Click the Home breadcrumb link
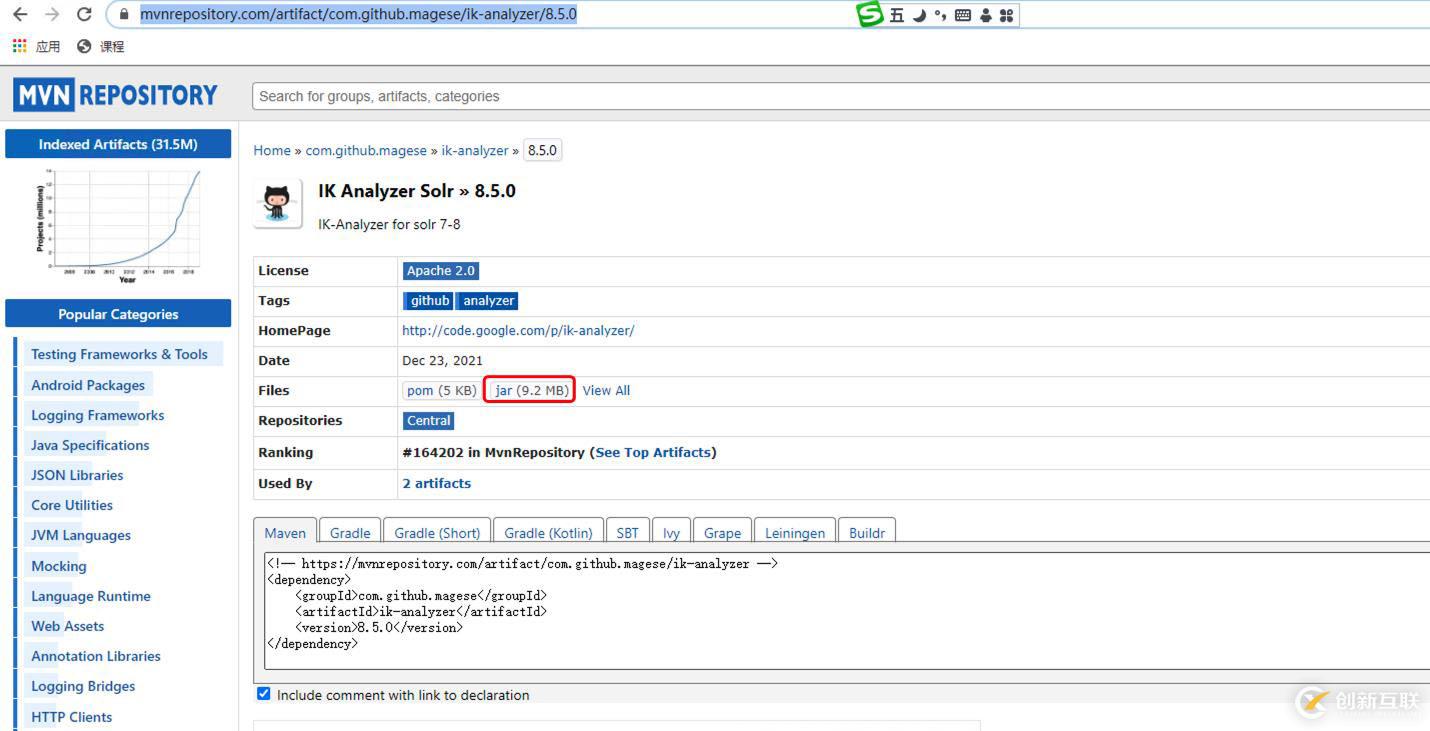1430x731 pixels. [x=272, y=150]
